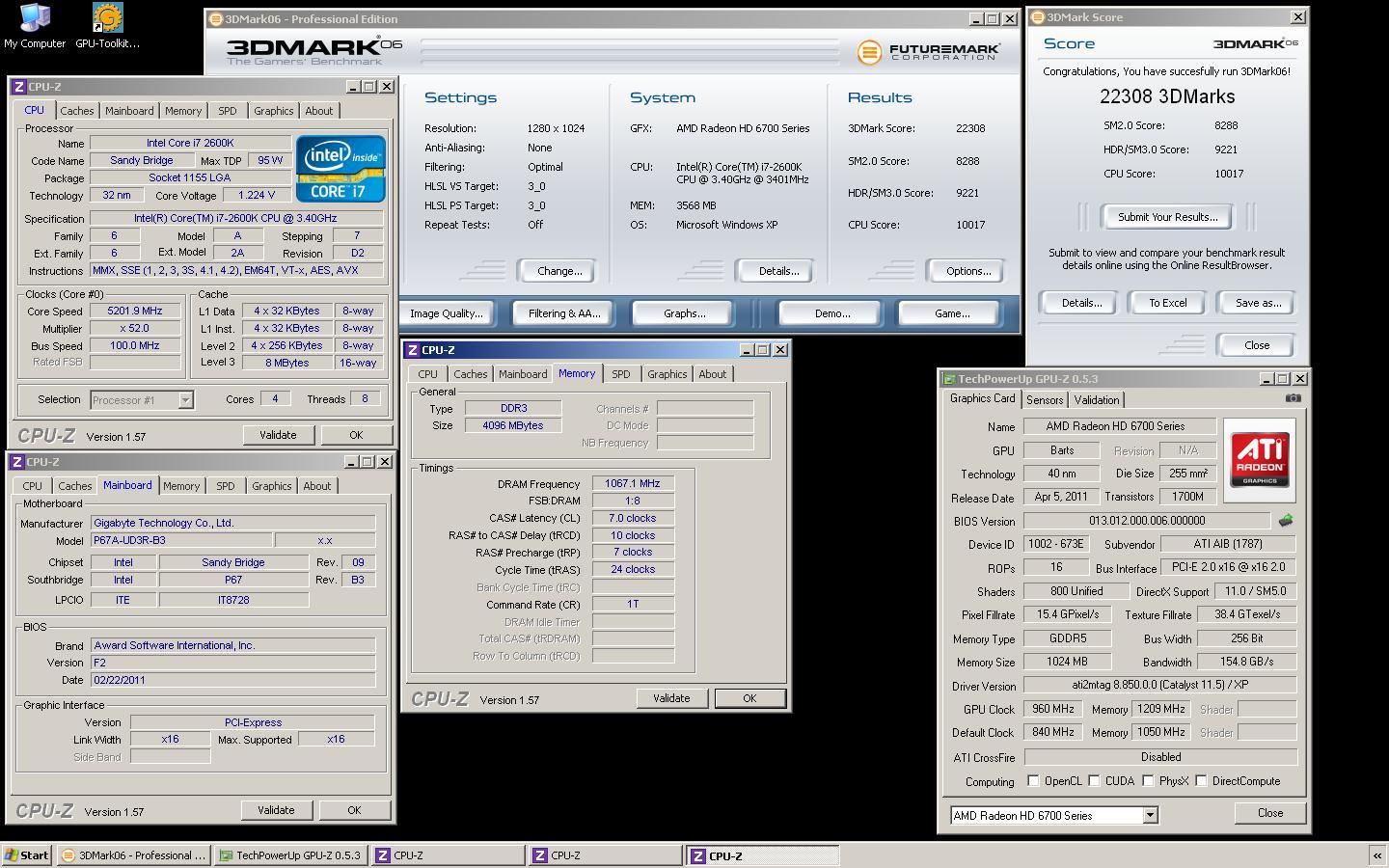Click Validate in CPU-Z Memory window
1389x868 pixels.
(x=671, y=698)
